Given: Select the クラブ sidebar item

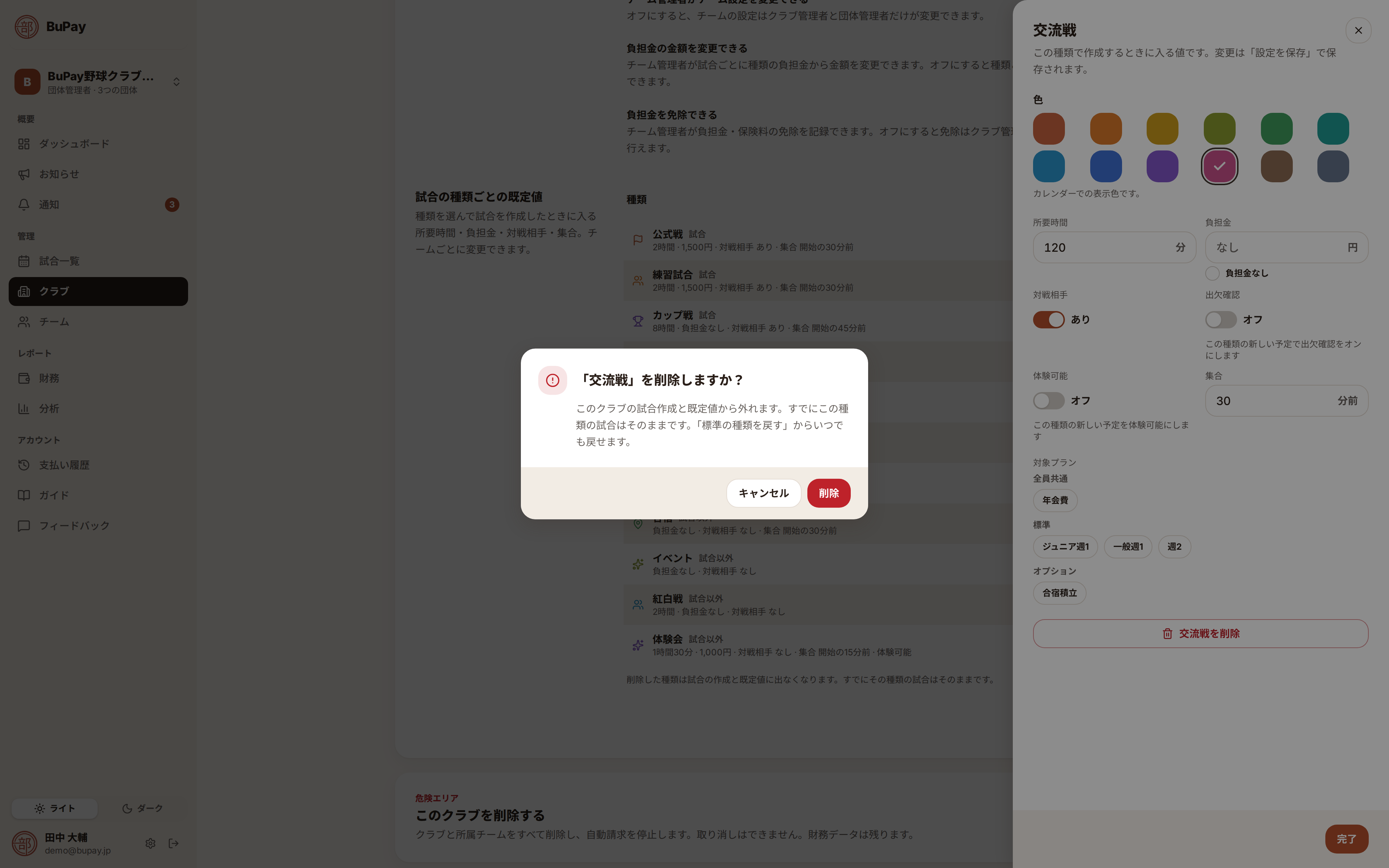Looking at the screenshot, I should pyautogui.click(x=98, y=291).
